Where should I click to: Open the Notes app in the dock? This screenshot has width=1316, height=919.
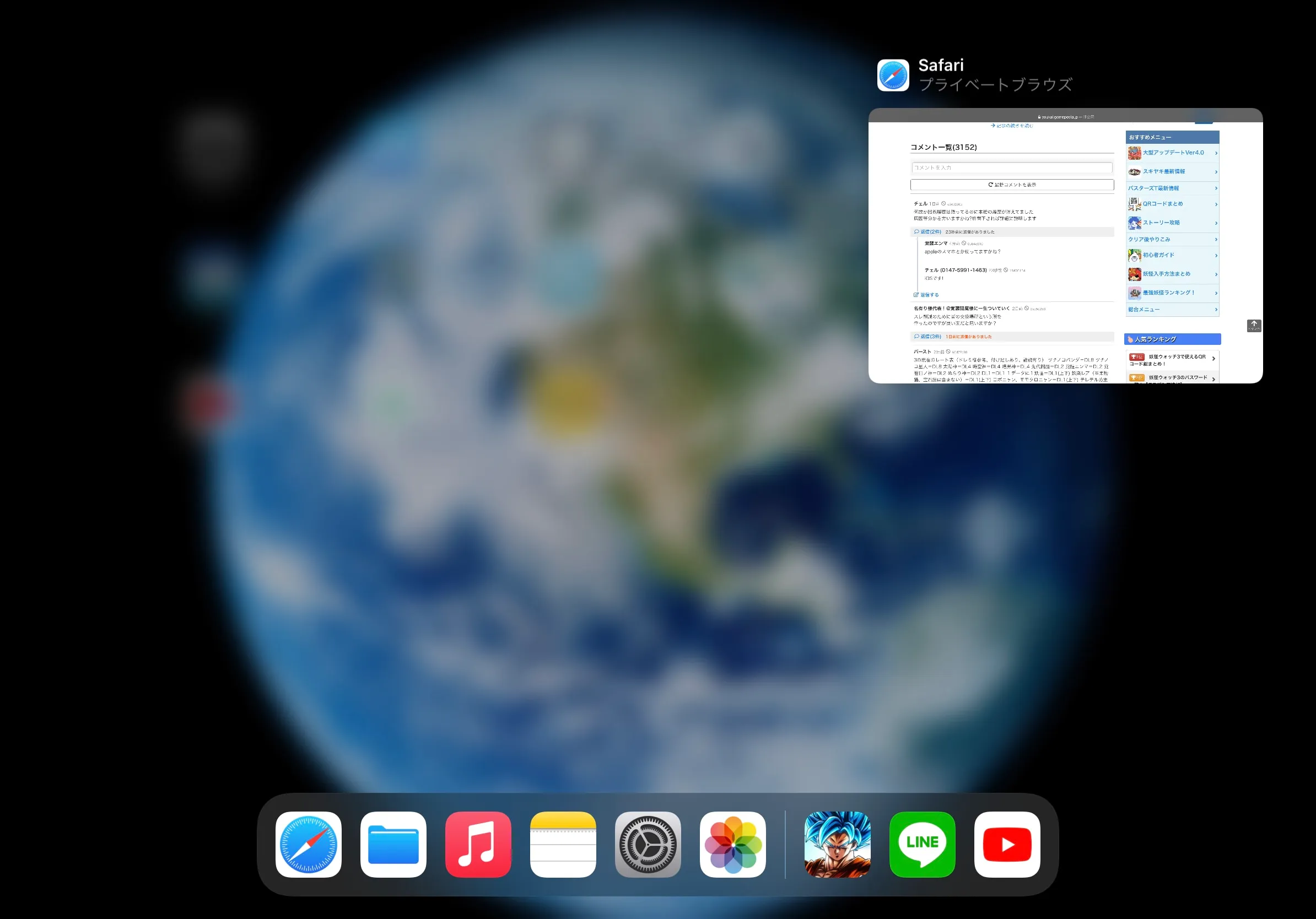click(563, 844)
